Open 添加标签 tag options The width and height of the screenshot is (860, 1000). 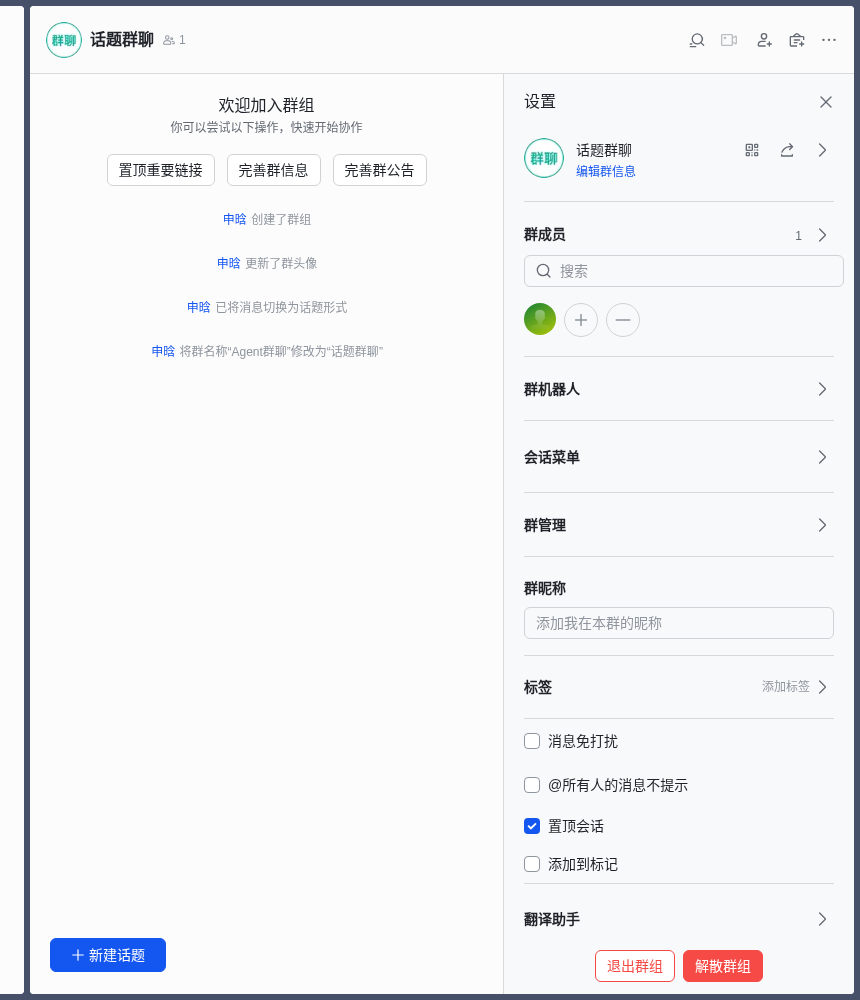pyautogui.click(x=794, y=687)
